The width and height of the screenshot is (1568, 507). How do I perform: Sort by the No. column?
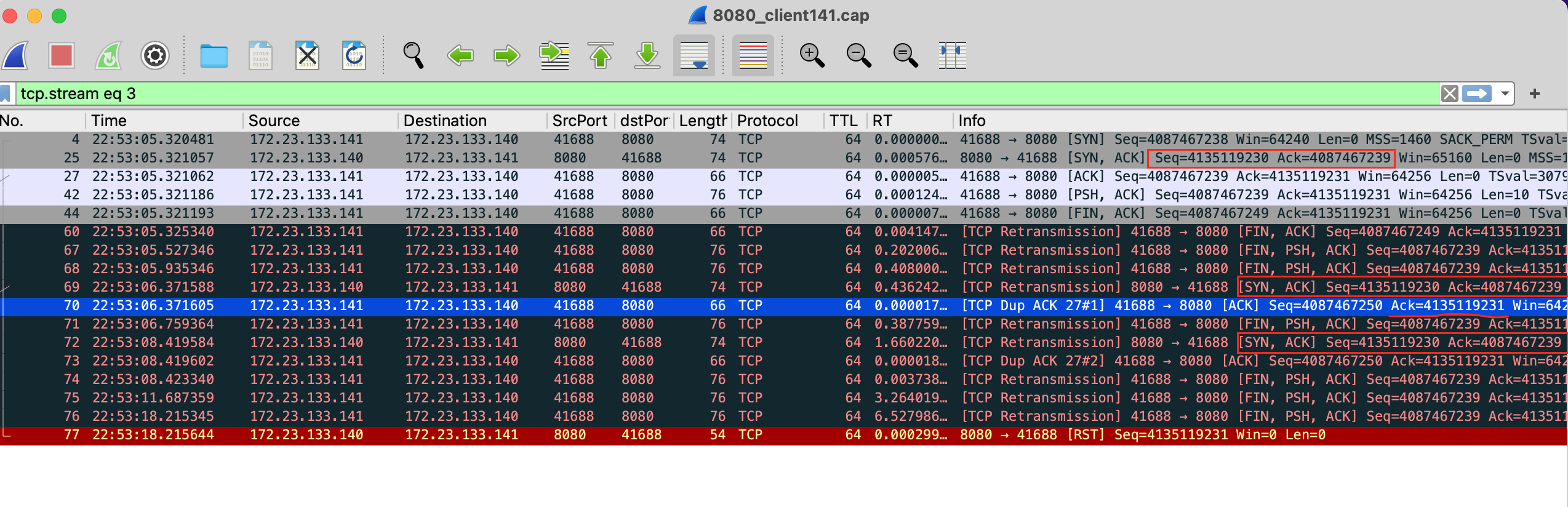42,121
